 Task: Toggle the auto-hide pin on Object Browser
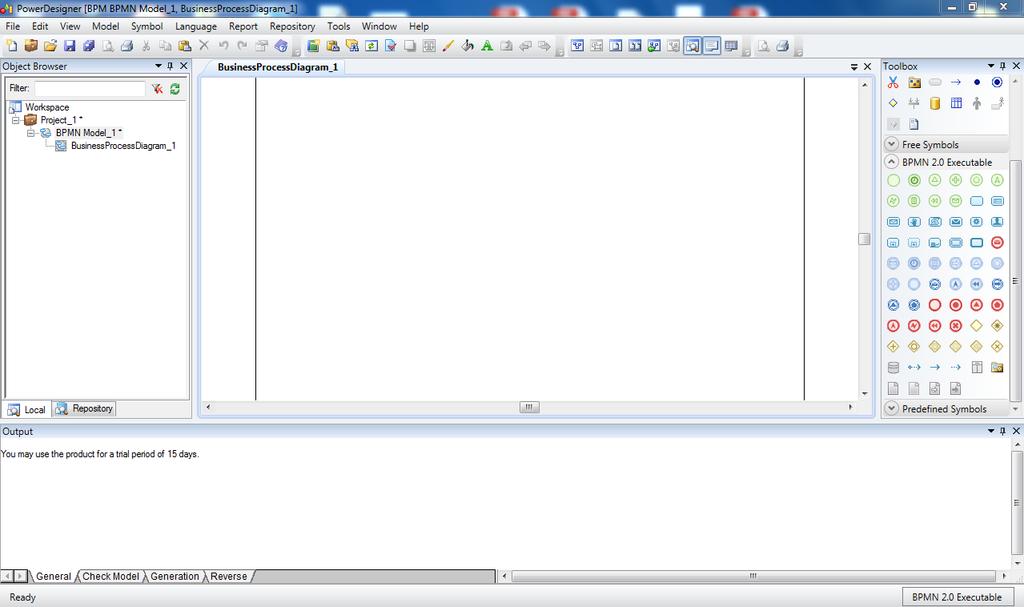point(170,66)
